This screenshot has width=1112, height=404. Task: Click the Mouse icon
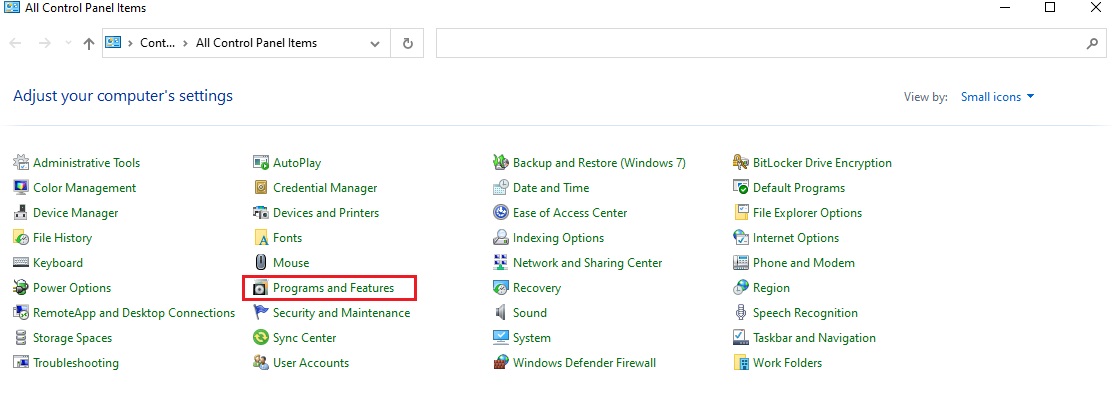click(x=261, y=263)
